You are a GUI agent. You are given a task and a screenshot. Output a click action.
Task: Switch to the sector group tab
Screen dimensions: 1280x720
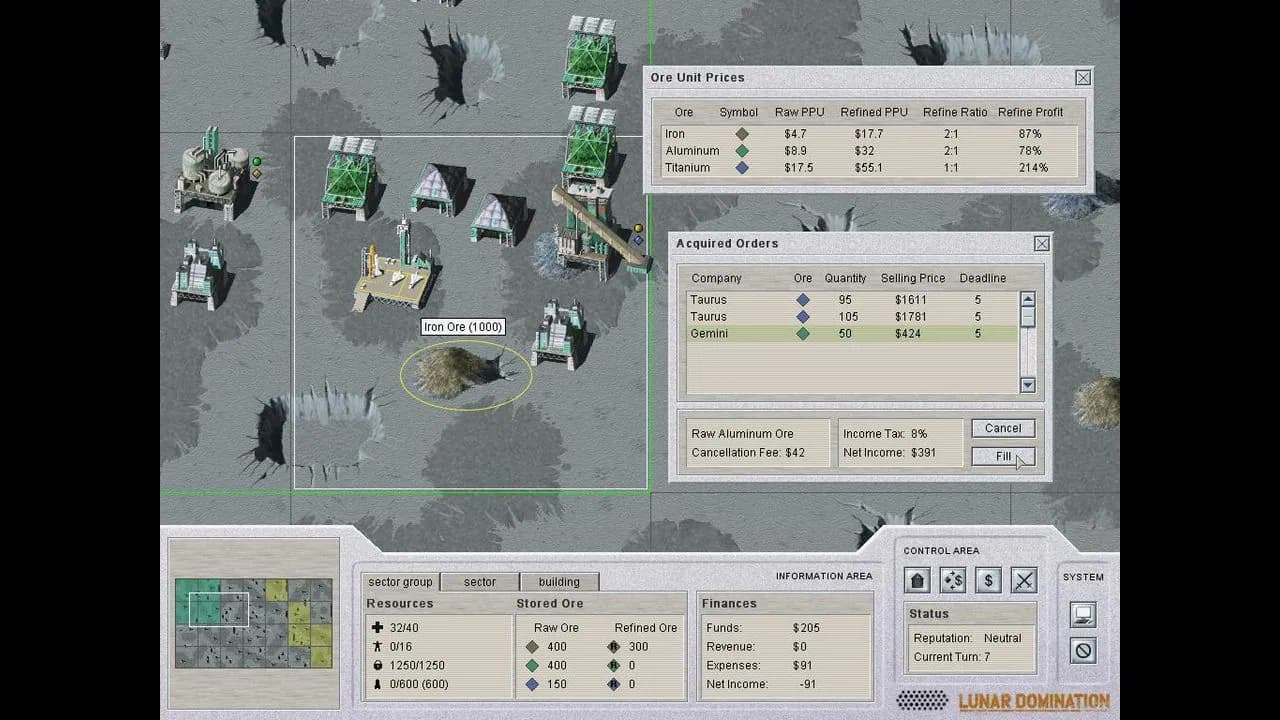pos(400,582)
